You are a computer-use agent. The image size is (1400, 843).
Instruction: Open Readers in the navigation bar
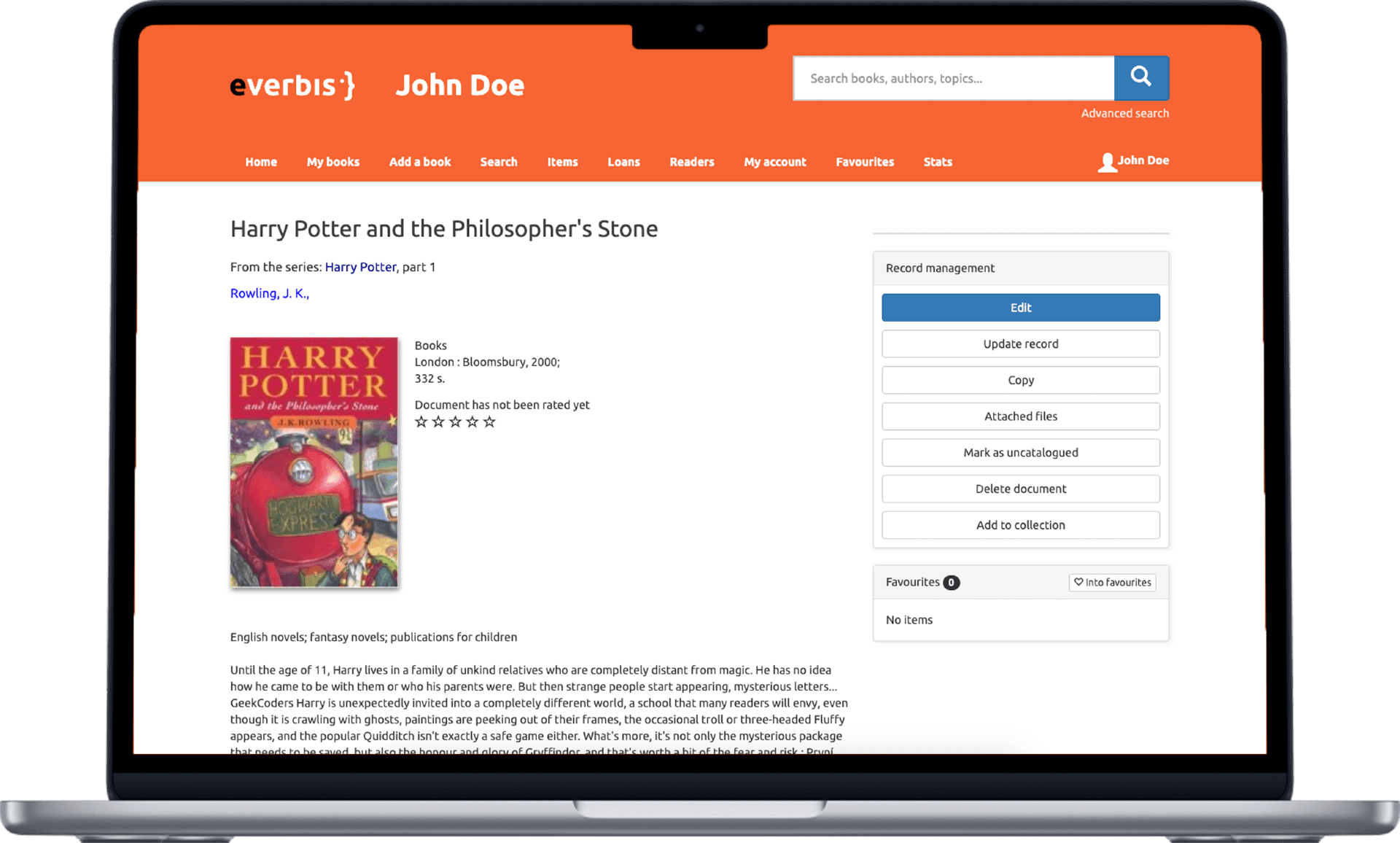692,162
